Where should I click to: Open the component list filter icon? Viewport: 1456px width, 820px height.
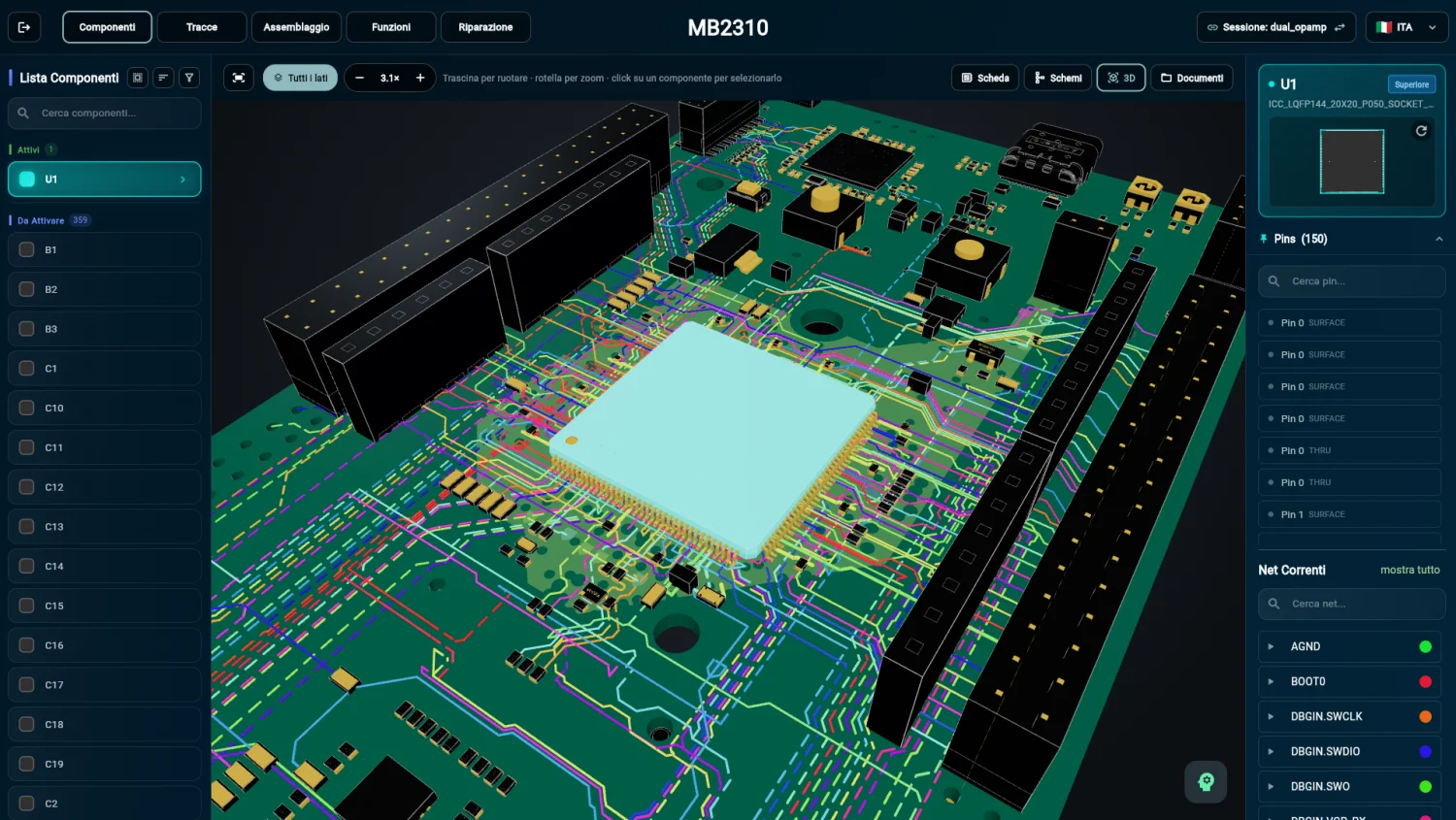pyautogui.click(x=189, y=78)
